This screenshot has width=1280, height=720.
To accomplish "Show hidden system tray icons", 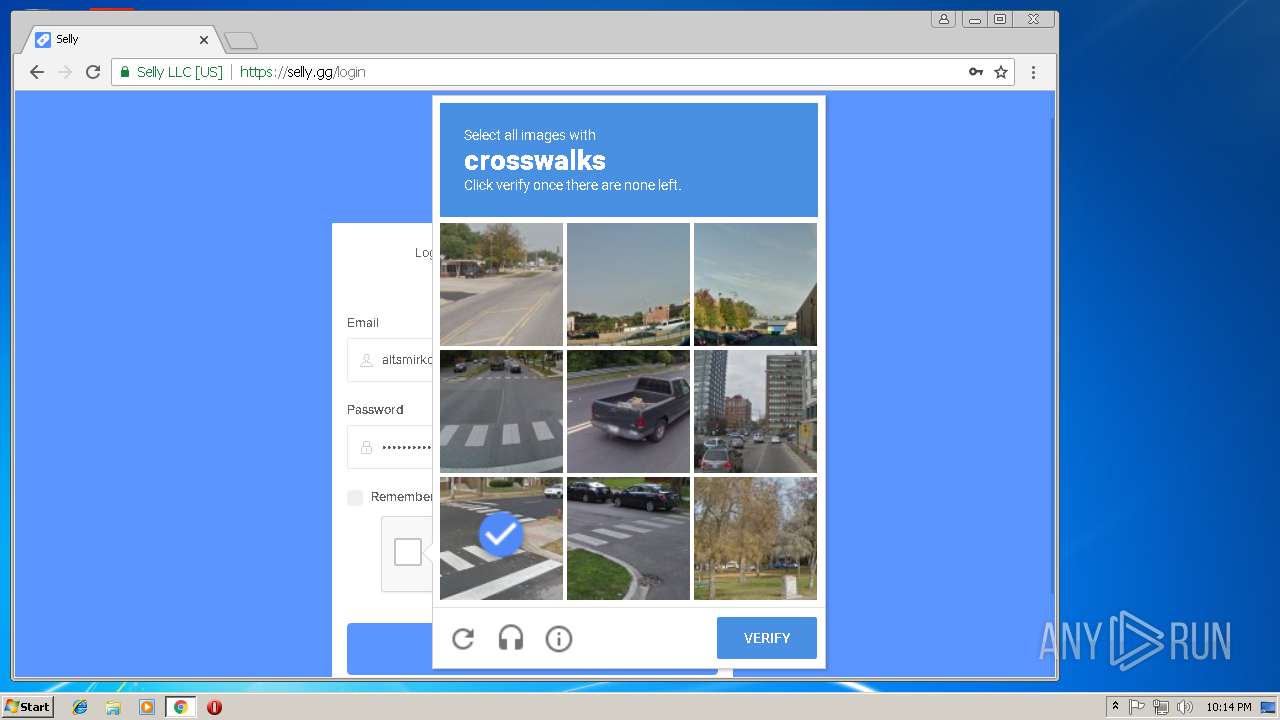I will coord(1115,707).
